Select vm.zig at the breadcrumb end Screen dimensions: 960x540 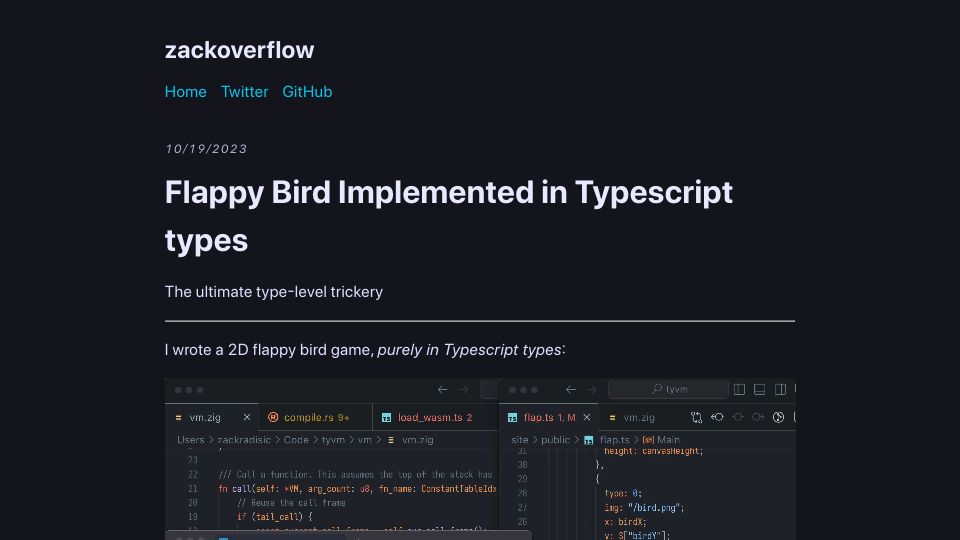pyautogui.click(x=417, y=440)
